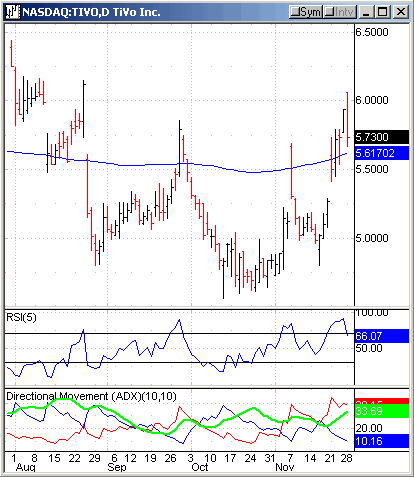This screenshot has height=477, width=414.
Task: Click the title text NASDAQ:TIVO,D TiVo Inc.
Action: 91,12
